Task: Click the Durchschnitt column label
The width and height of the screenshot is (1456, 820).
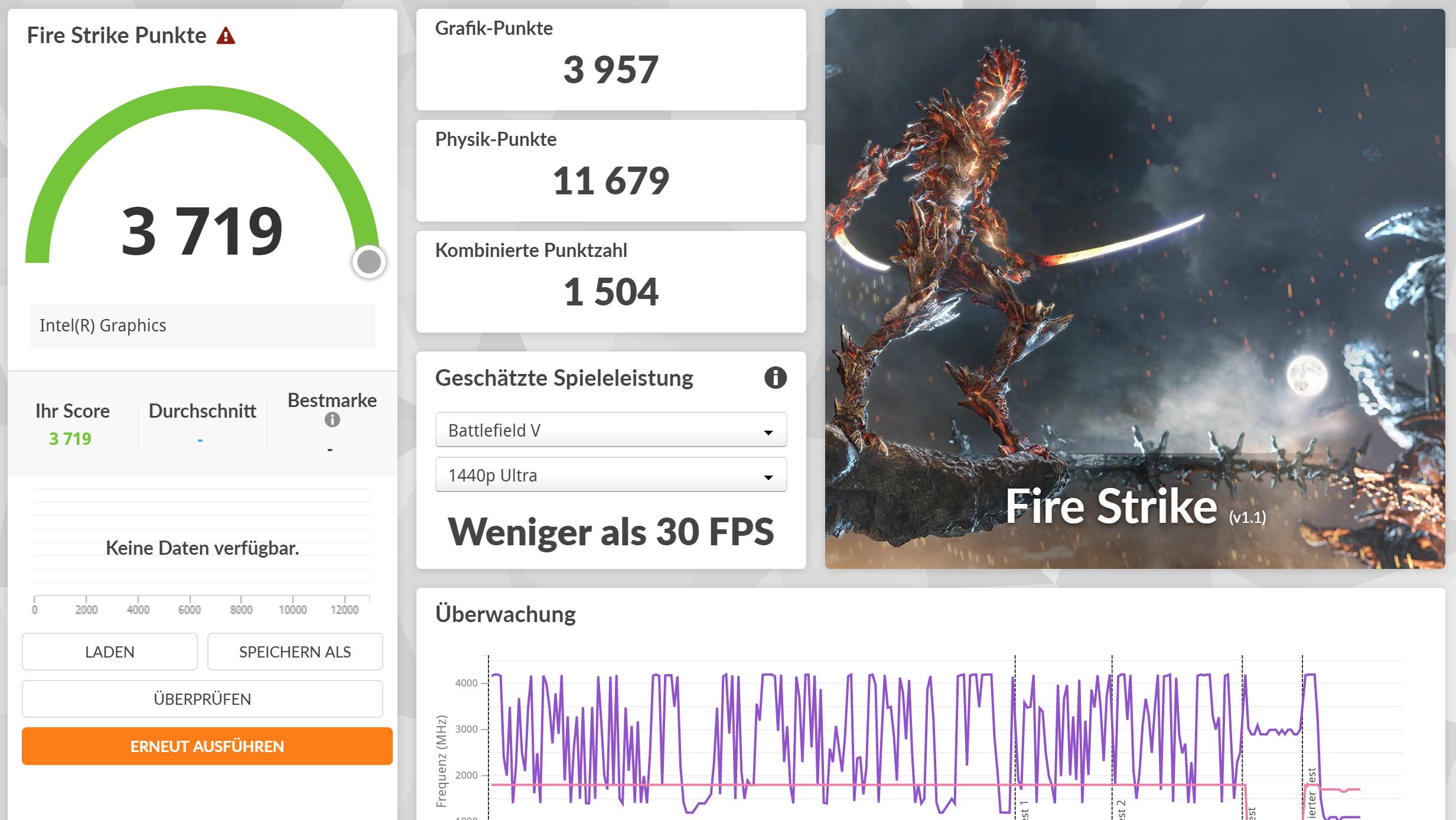Action: tap(202, 411)
